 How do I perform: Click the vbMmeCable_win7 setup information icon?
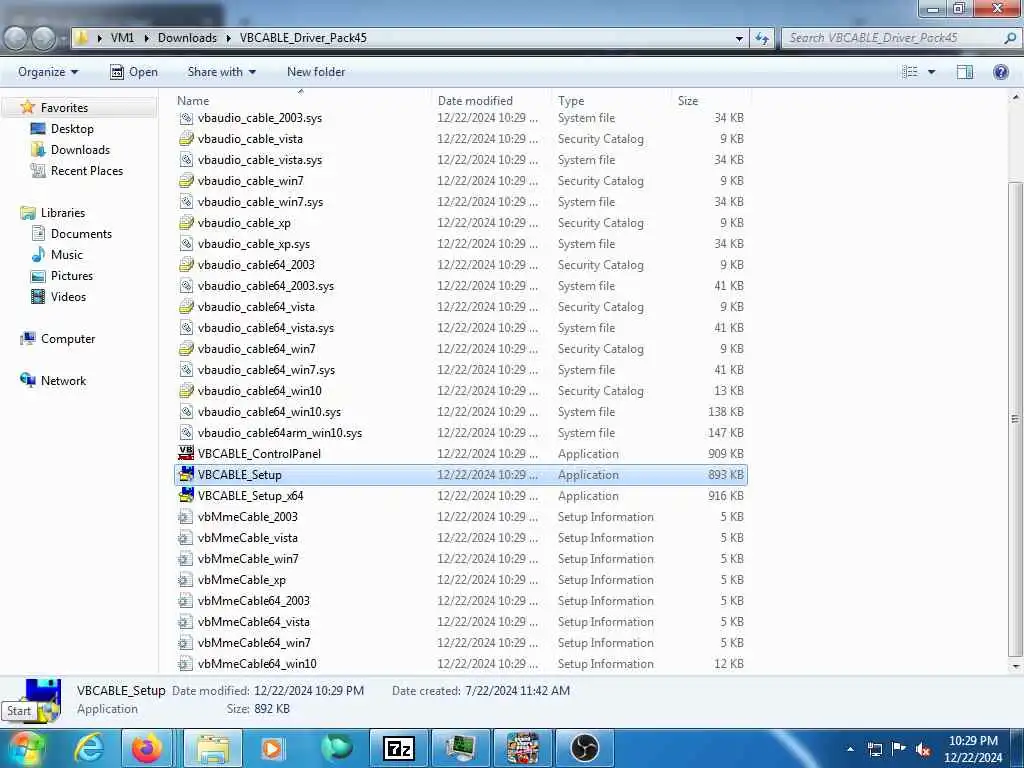coord(186,558)
